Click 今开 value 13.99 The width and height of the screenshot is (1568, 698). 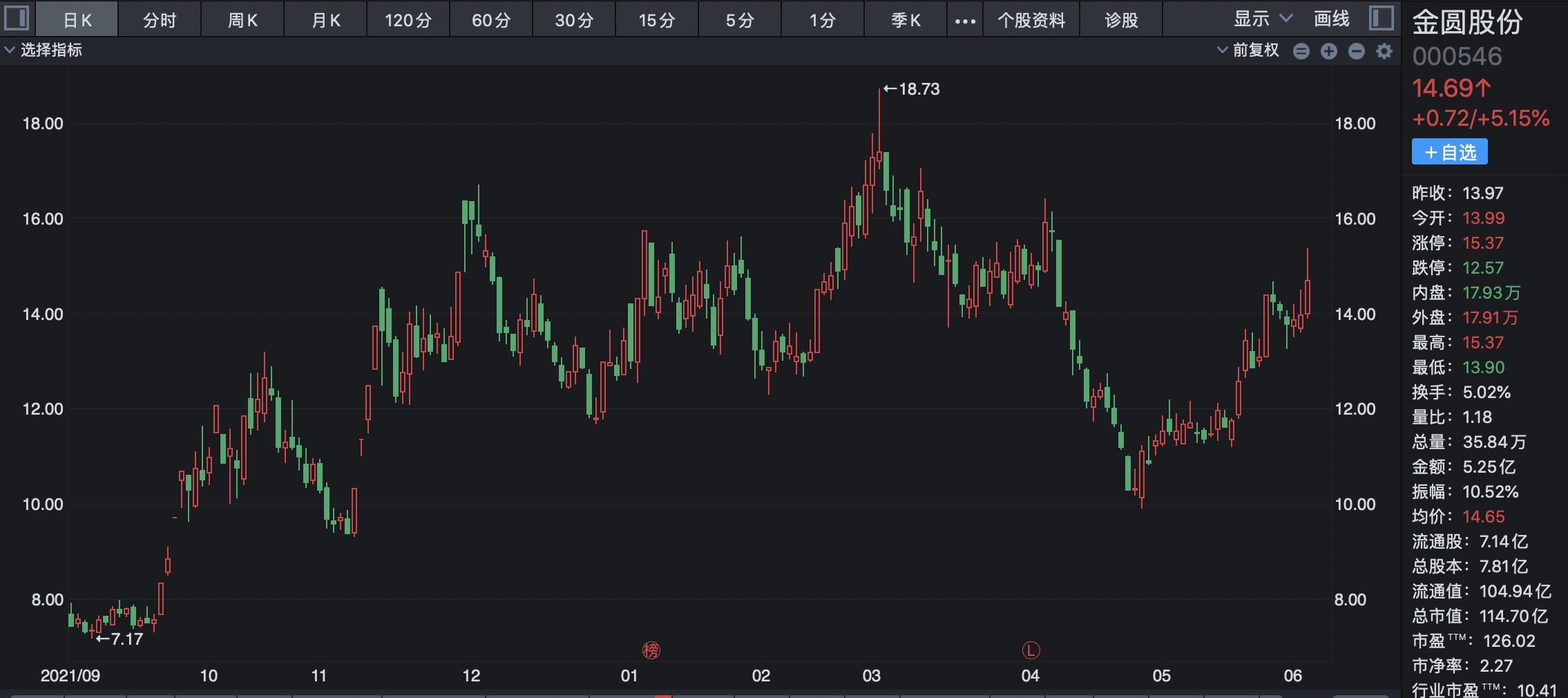(1483, 218)
